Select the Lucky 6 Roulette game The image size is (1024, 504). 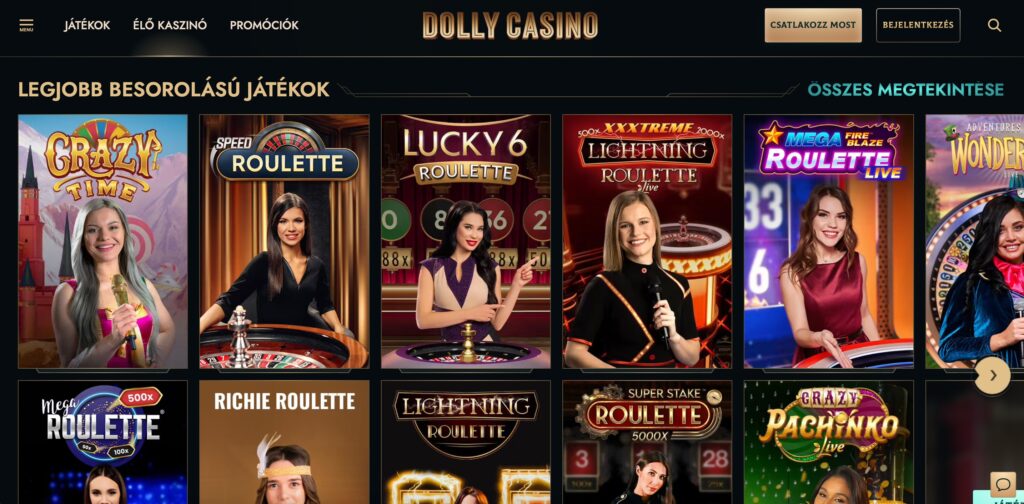tap(466, 242)
